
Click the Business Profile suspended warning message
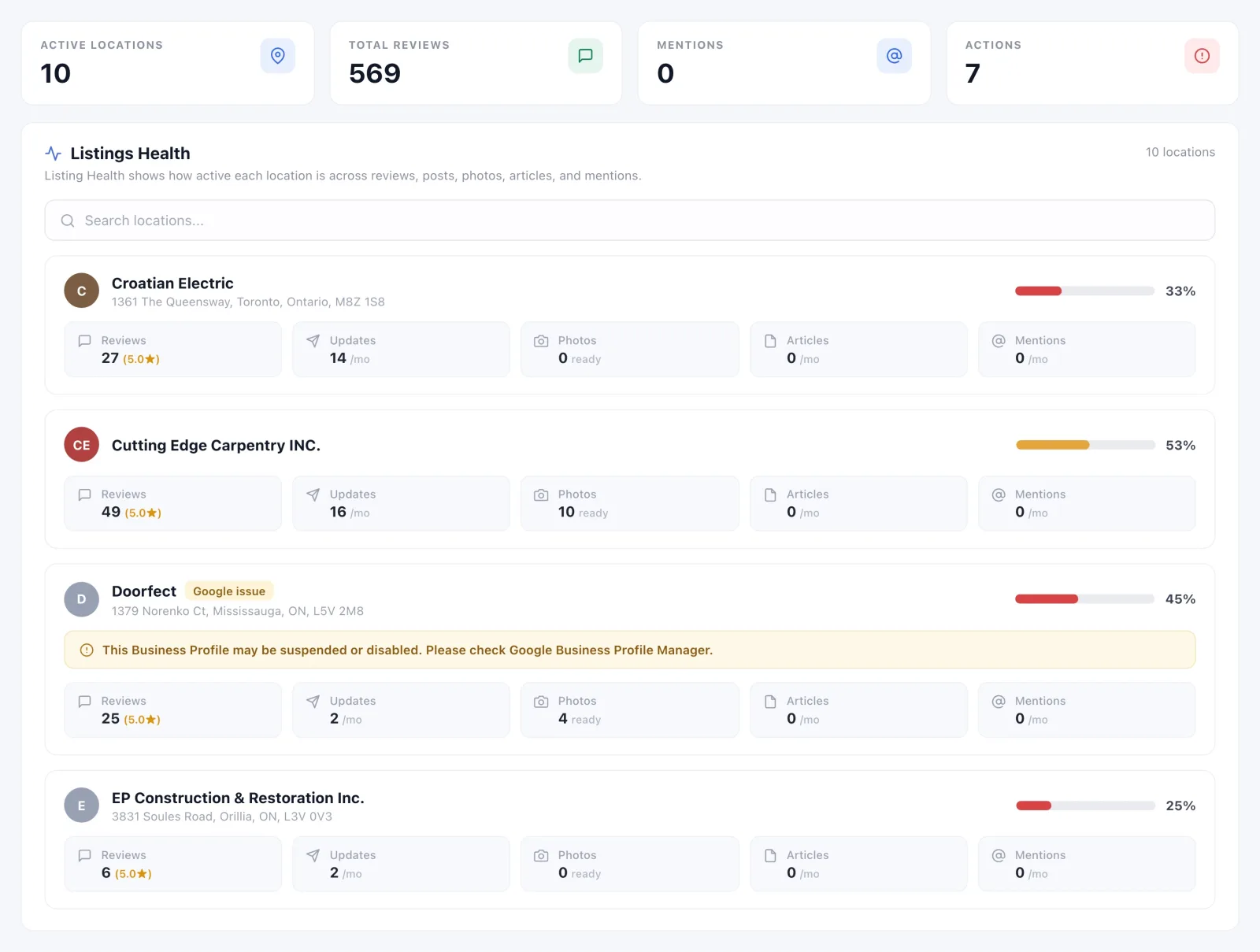[x=407, y=650]
